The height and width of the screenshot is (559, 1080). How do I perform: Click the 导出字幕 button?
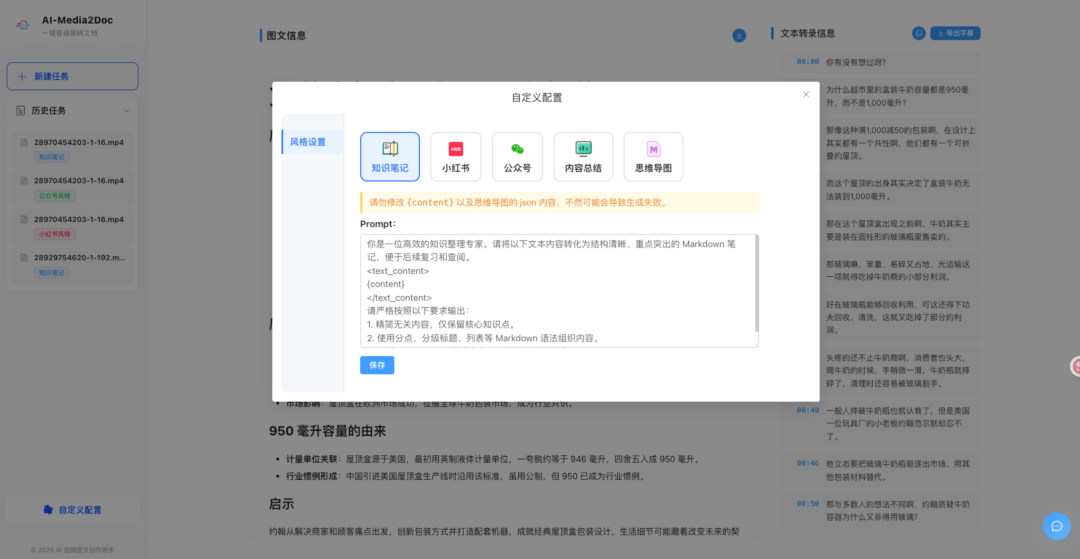pyautogui.click(x=955, y=33)
